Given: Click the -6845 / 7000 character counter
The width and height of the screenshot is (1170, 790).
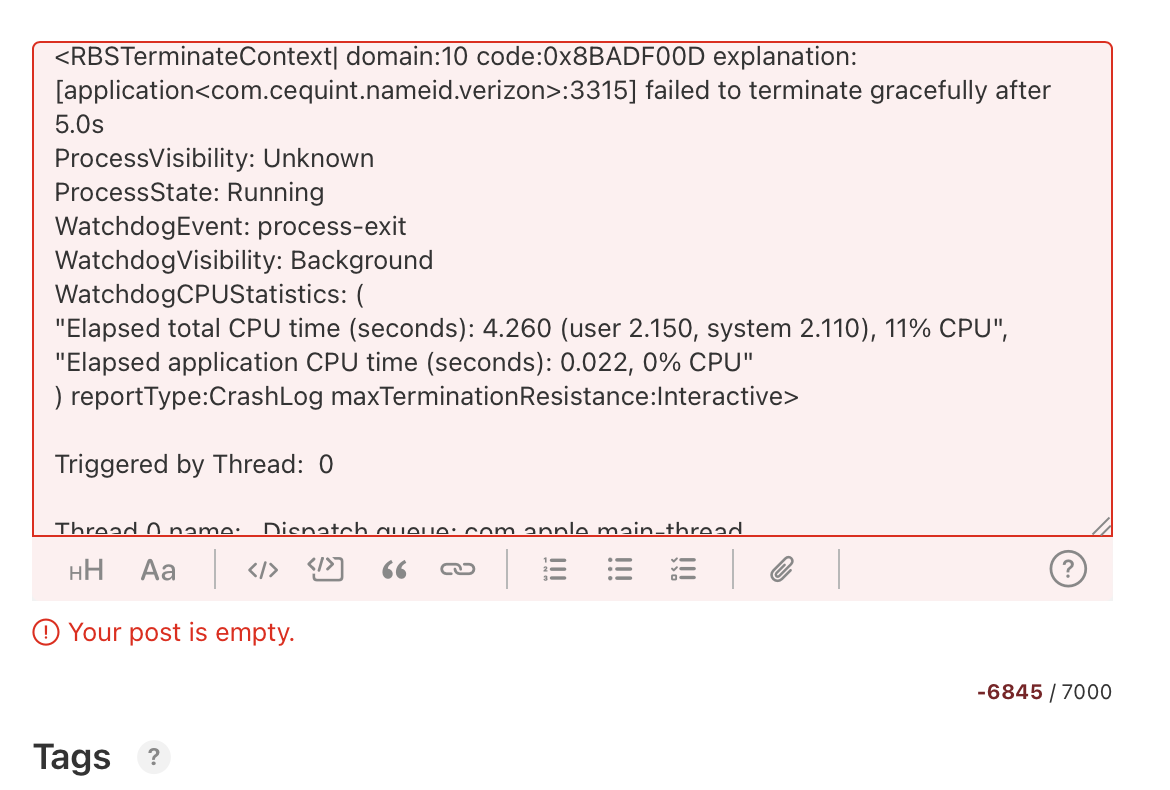Looking at the screenshot, I should pyautogui.click(x=1044, y=692).
